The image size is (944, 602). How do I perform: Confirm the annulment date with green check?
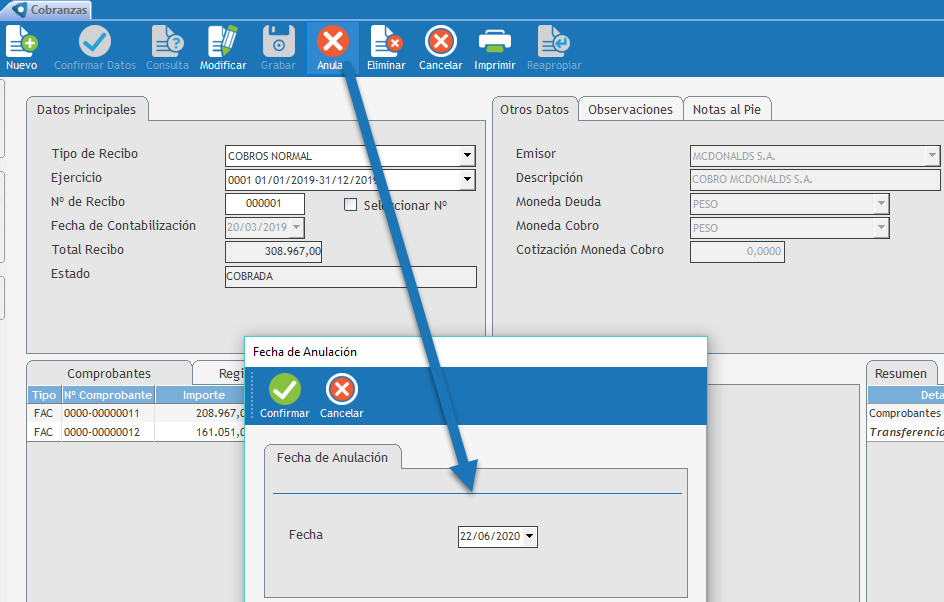[285, 392]
